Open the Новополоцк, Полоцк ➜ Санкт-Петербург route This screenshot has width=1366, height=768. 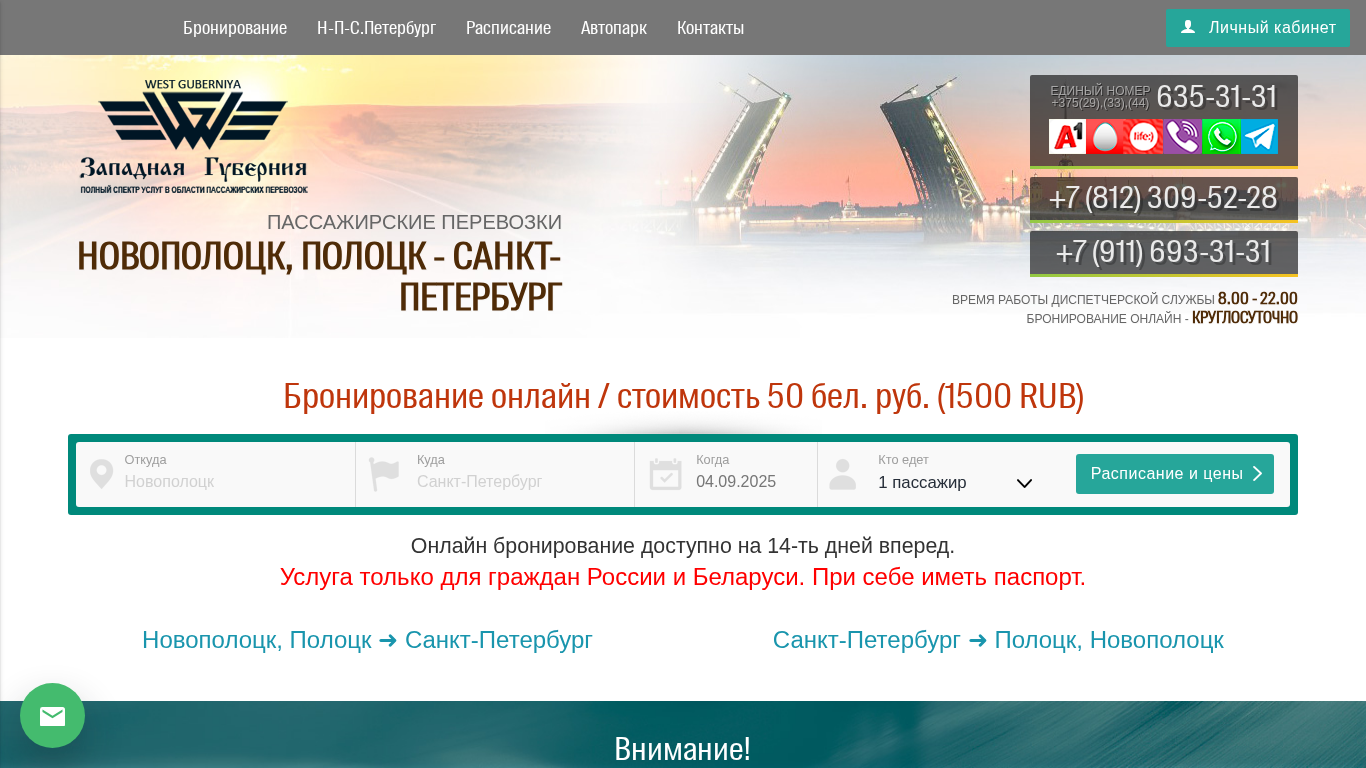(x=367, y=640)
